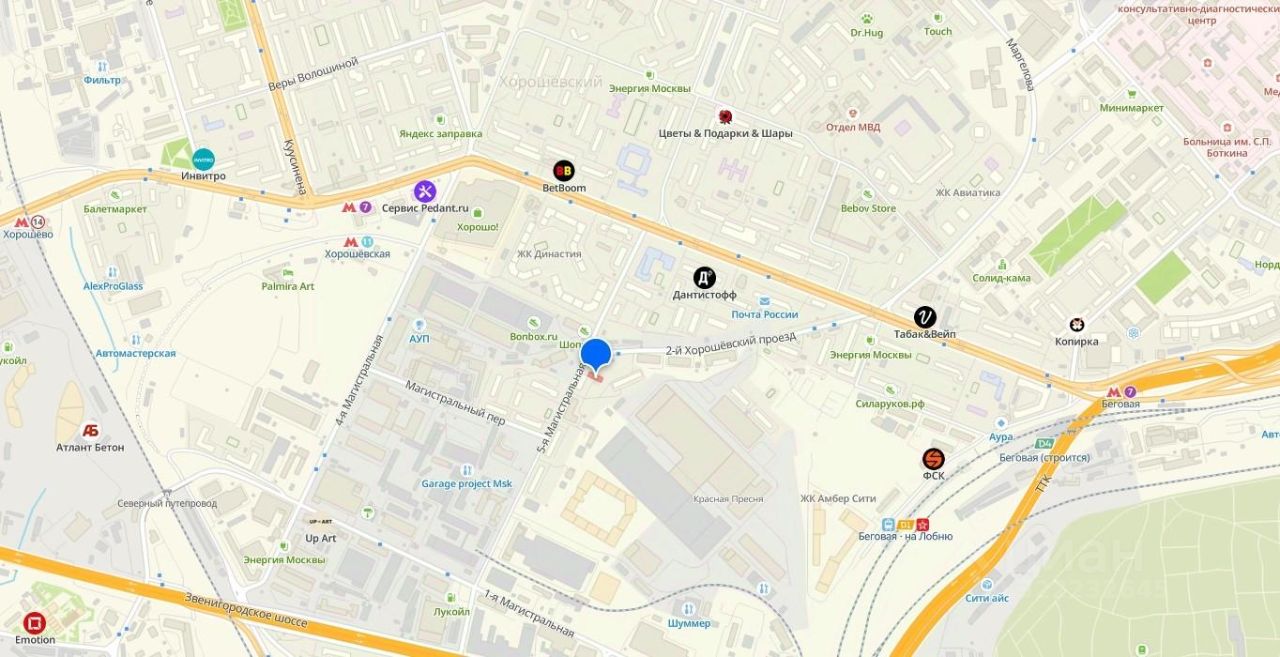
Task: Click the Сервис Pedant.ru purple icon
Action: pos(425,191)
